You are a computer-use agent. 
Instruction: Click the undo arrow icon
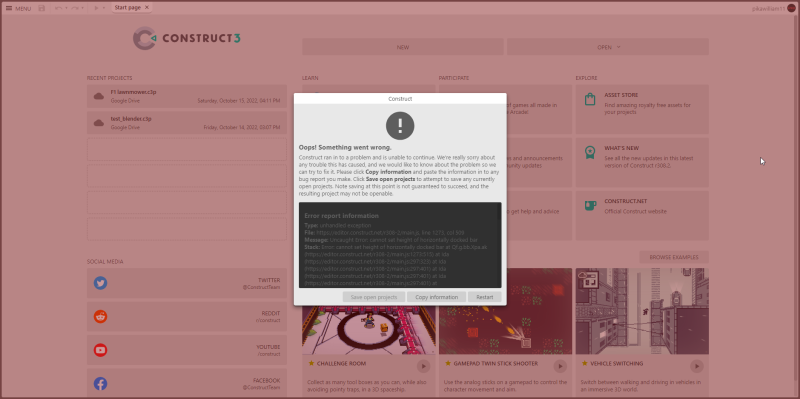58,8
